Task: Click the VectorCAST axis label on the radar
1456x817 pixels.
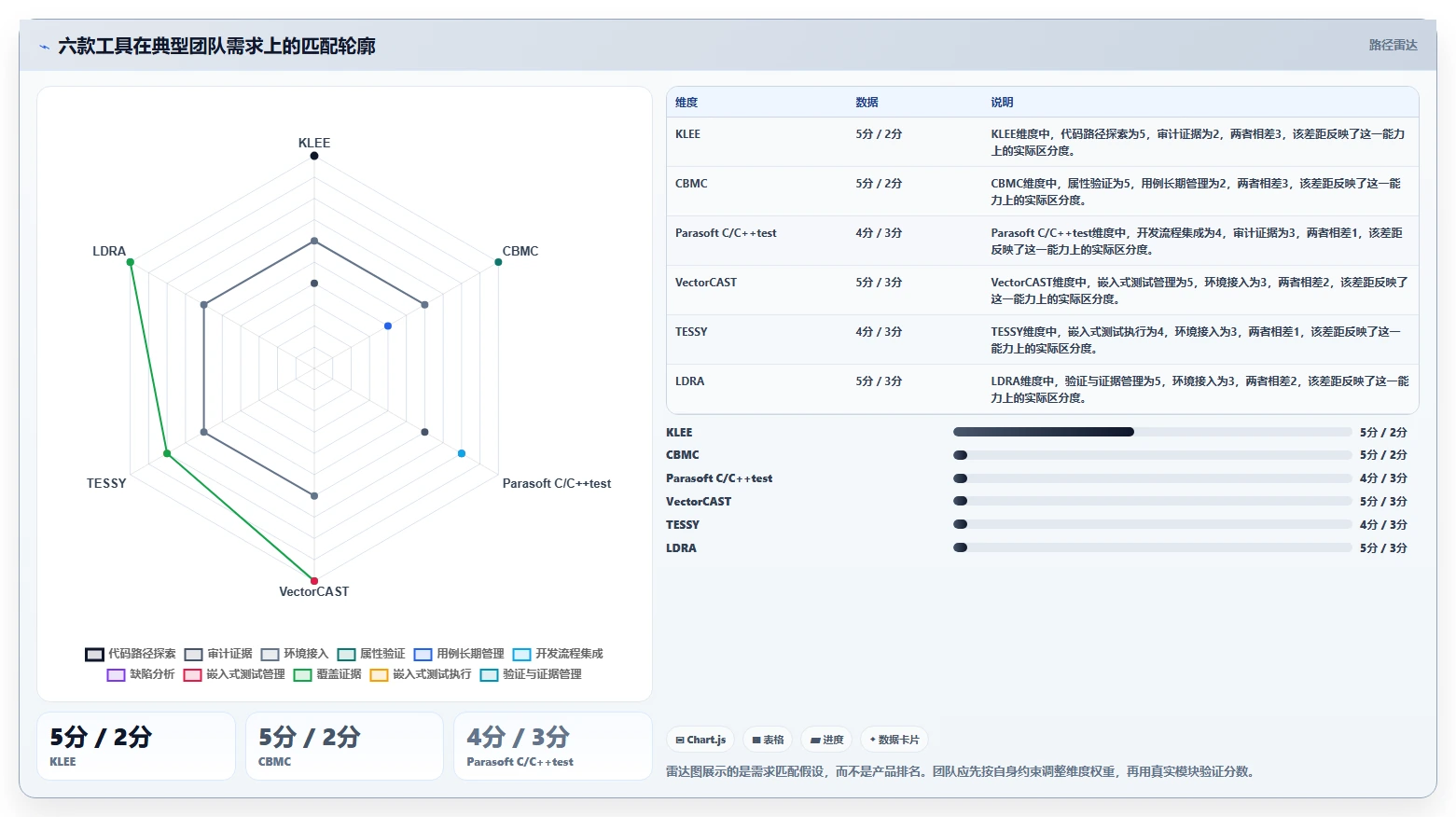Action: tap(314, 591)
